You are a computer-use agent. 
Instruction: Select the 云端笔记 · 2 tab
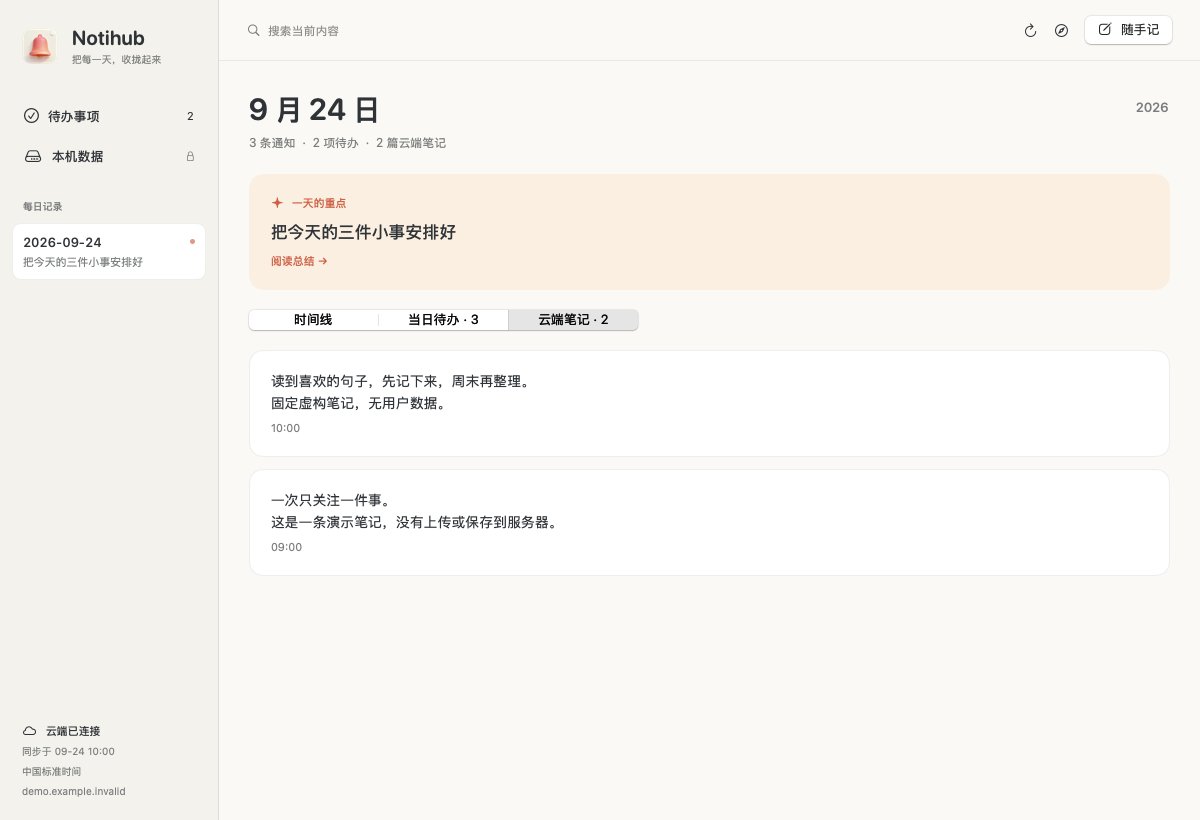[573, 320]
